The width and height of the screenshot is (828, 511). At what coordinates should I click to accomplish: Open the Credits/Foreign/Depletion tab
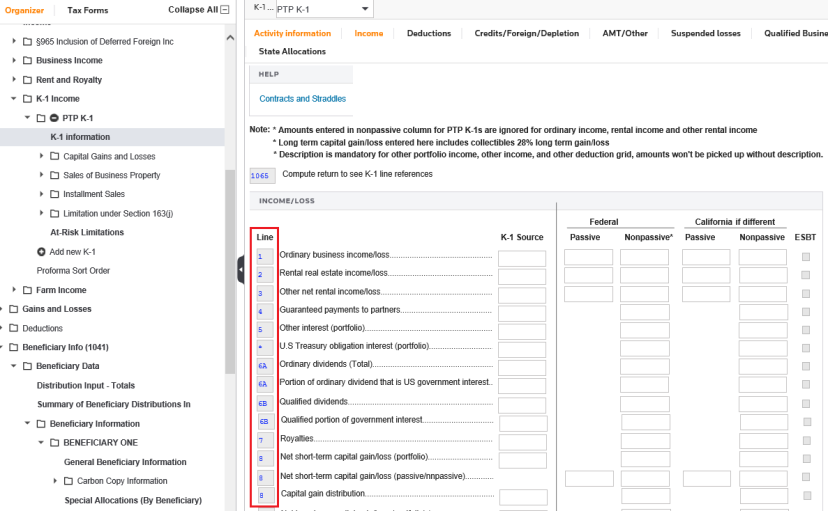pyautogui.click(x=526, y=33)
